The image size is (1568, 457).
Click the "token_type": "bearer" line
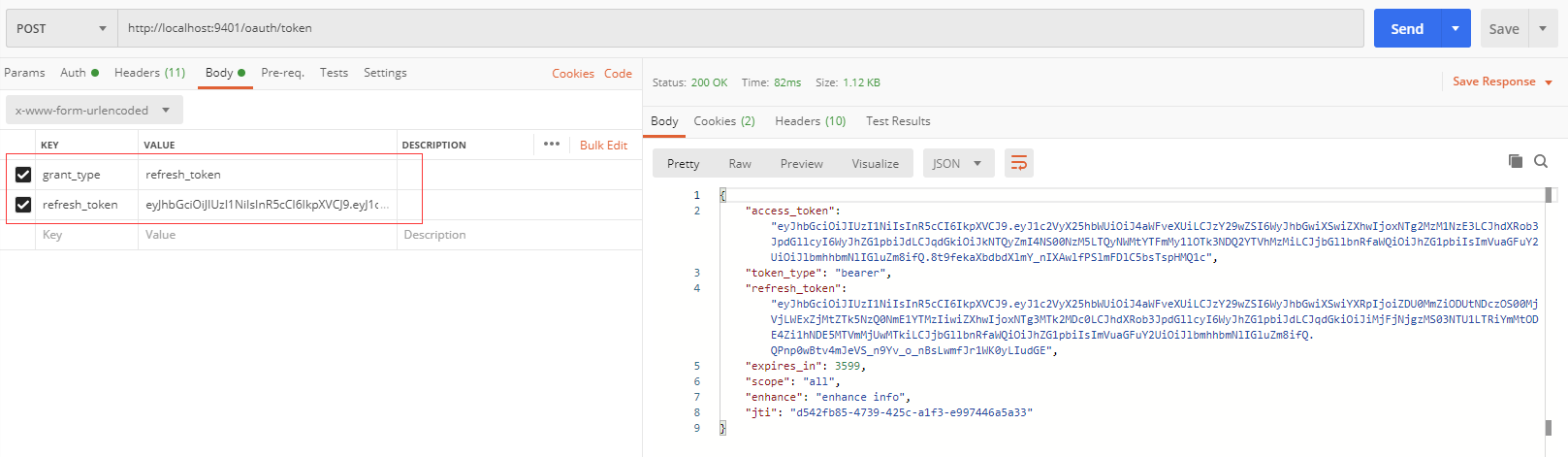click(818, 273)
